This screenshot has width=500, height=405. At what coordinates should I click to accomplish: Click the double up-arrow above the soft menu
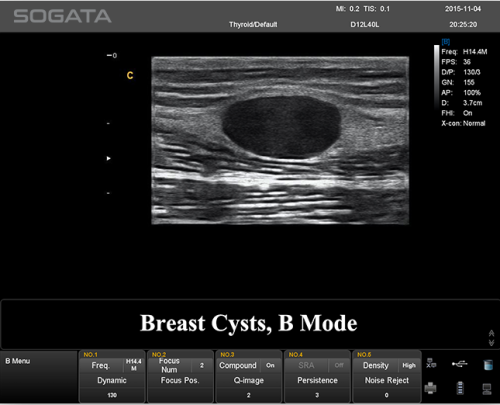(491, 333)
